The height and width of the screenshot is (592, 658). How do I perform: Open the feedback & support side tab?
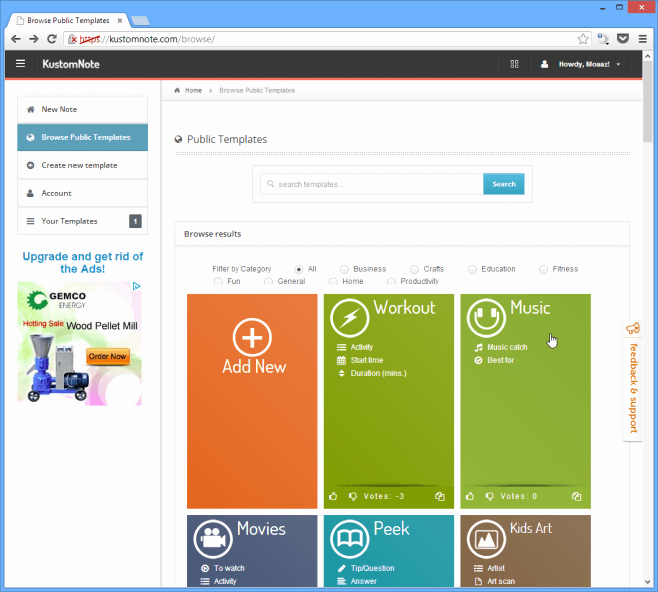pyautogui.click(x=632, y=381)
